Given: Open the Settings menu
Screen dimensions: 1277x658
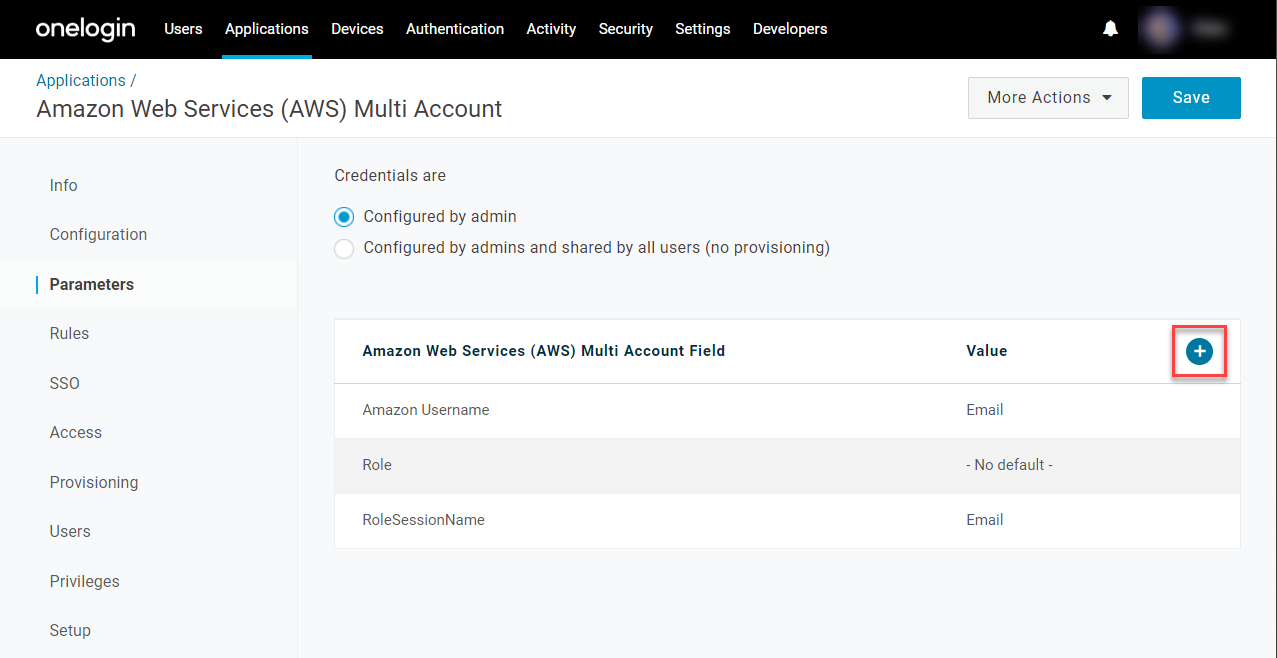Looking at the screenshot, I should (703, 29).
